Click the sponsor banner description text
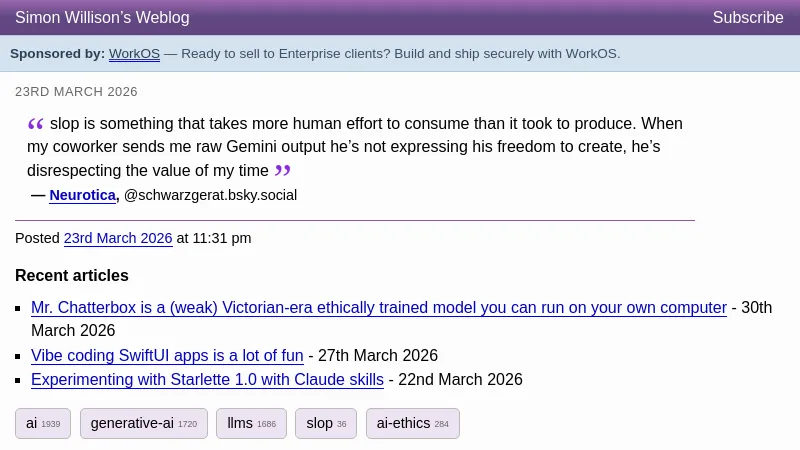This screenshot has width=800, height=450. pyautogui.click(x=400, y=54)
